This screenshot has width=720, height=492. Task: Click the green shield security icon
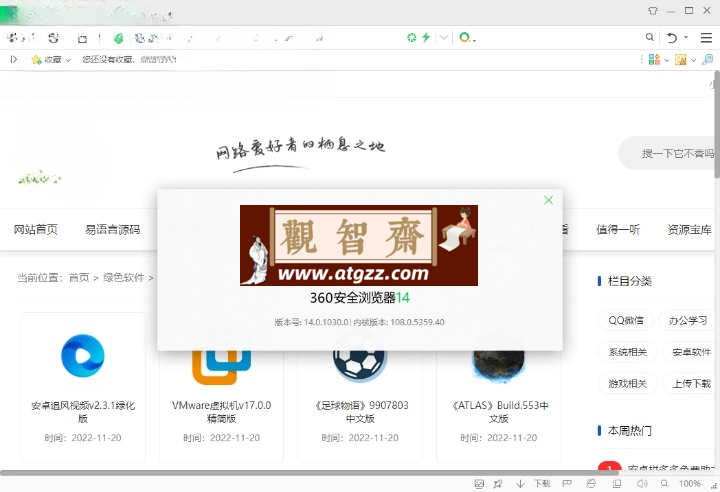(x=118, y=38)
